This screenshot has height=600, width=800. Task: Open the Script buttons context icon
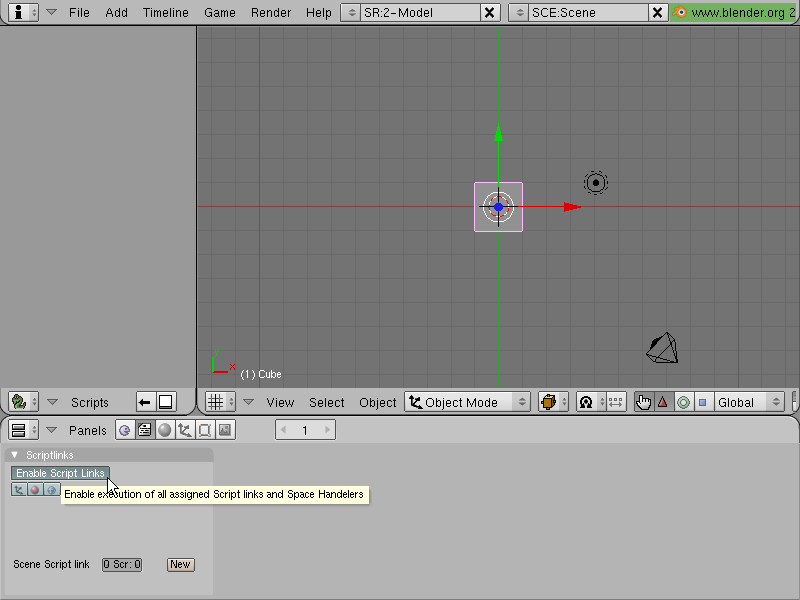pos(145,431)
